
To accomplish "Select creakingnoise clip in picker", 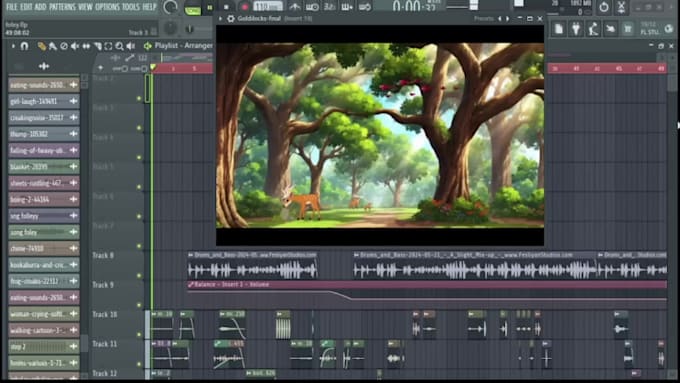I will click(x=44, y=118).
